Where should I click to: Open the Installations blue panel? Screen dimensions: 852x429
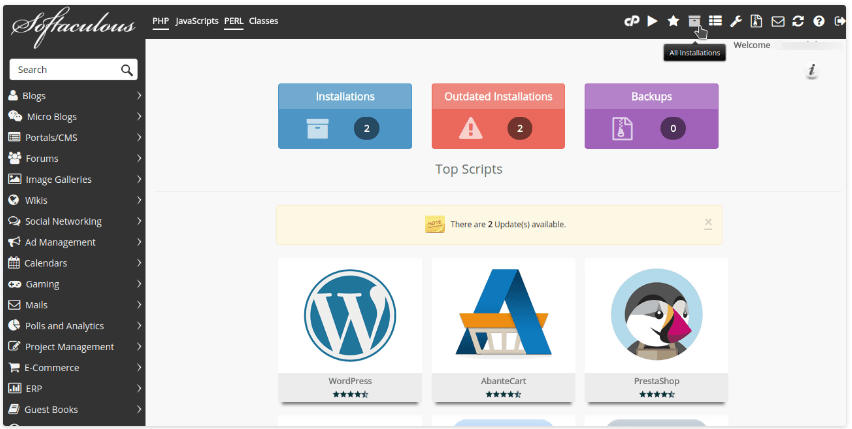[x=345, y=116]
